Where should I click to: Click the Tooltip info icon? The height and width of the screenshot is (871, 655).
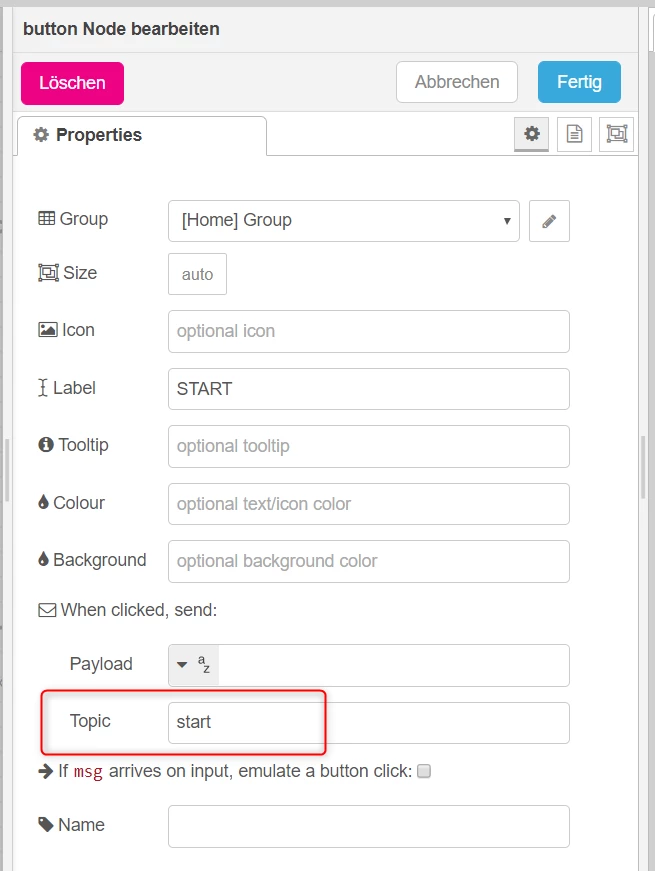[46, 444]
